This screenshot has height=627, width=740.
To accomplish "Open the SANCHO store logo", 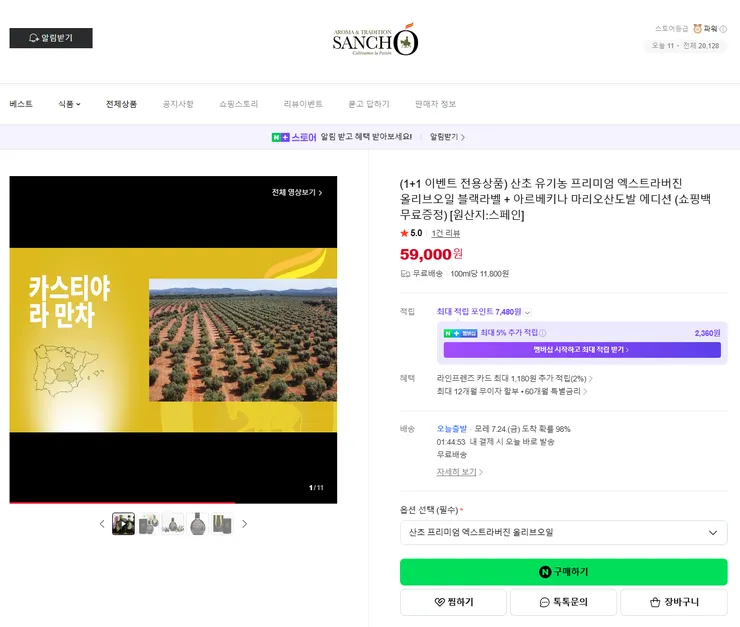I will [x=375, y=39].
